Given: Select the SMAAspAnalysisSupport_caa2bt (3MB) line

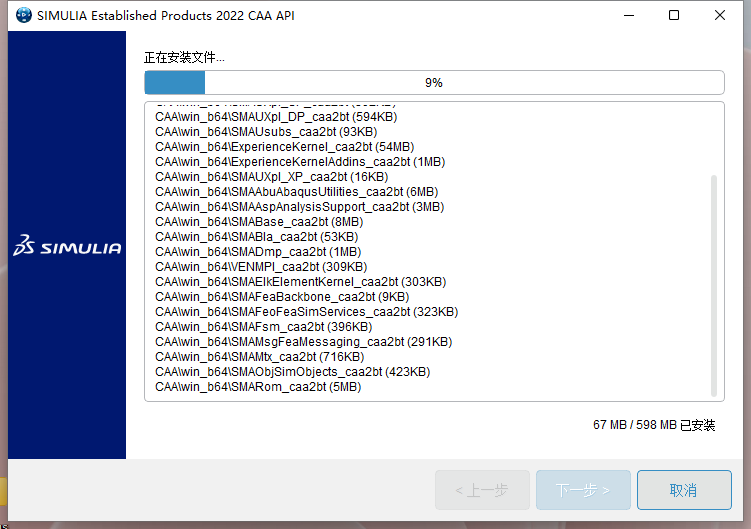Looking at the screenshot, I should [299, 207].
